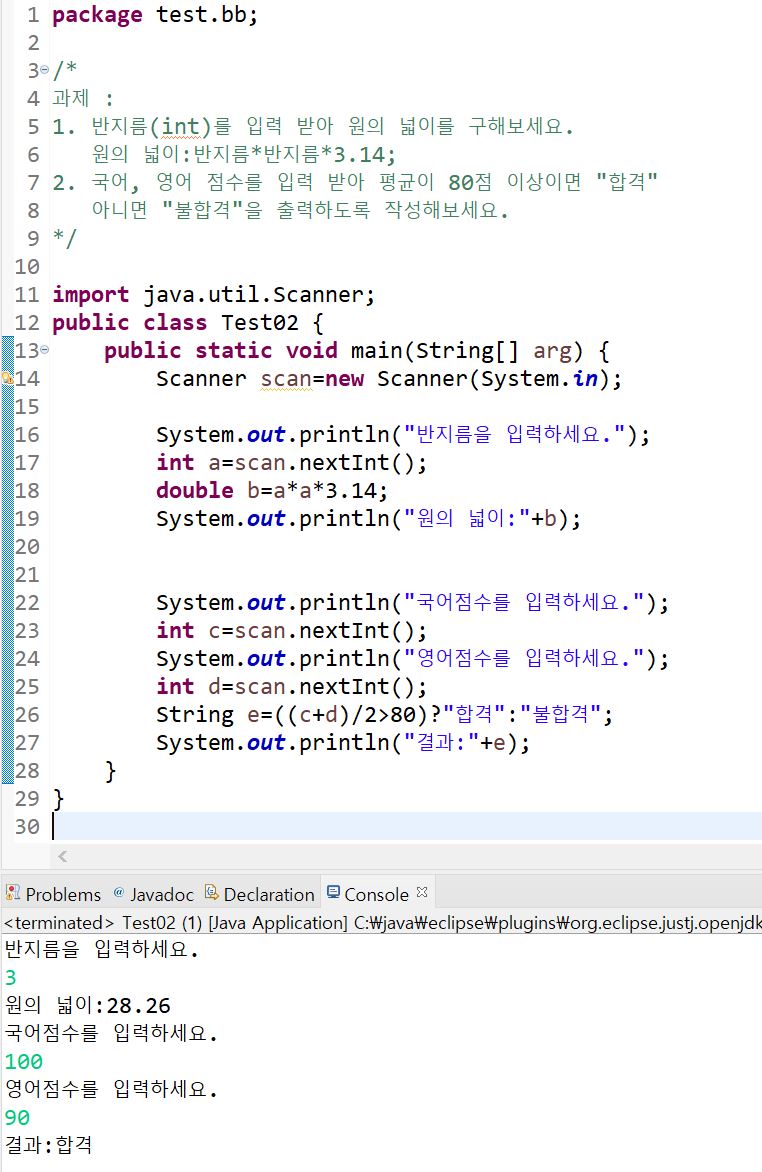Click the 'String' type on line 26

coord(194,715)
